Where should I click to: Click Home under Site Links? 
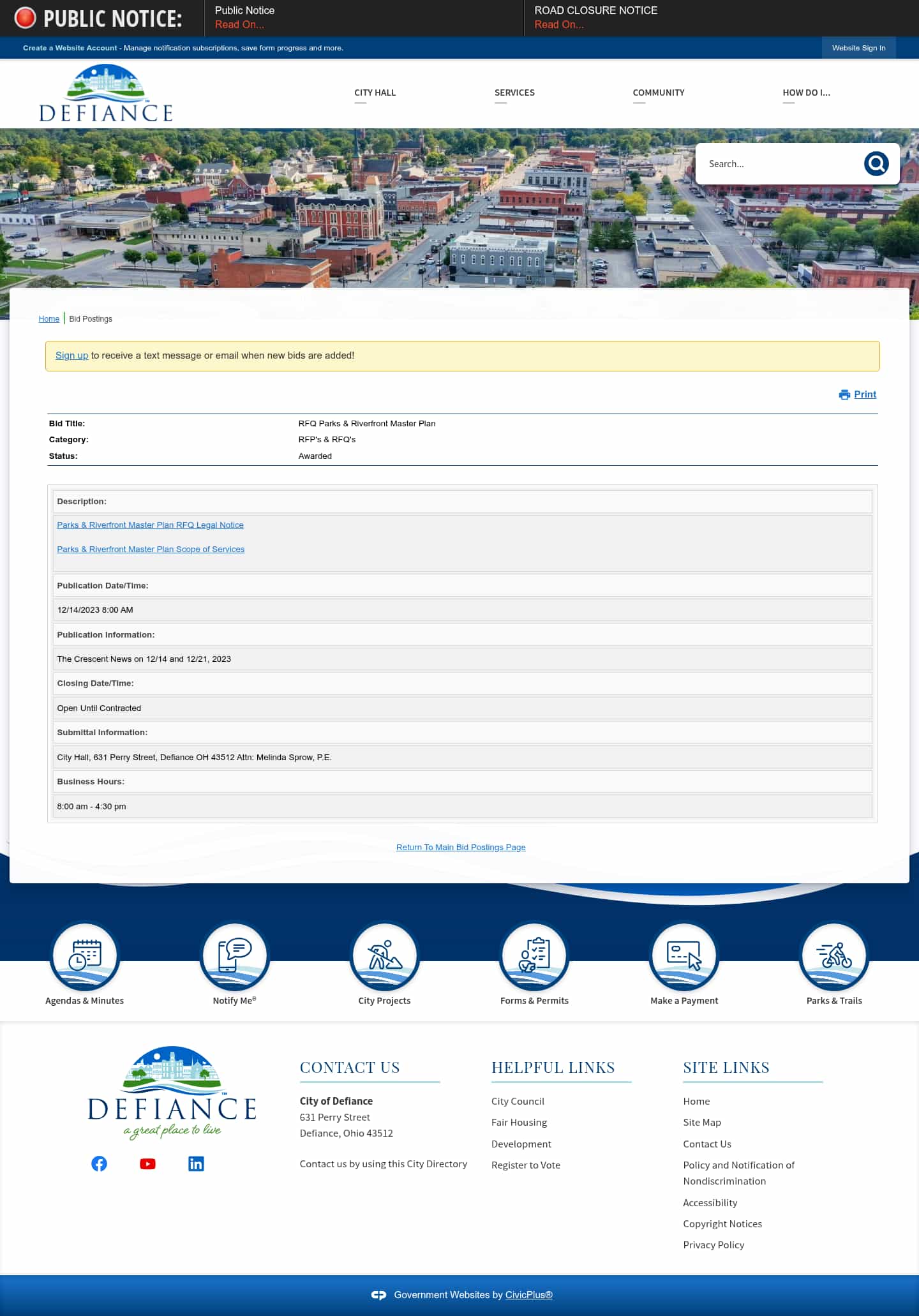(696, 1101)
